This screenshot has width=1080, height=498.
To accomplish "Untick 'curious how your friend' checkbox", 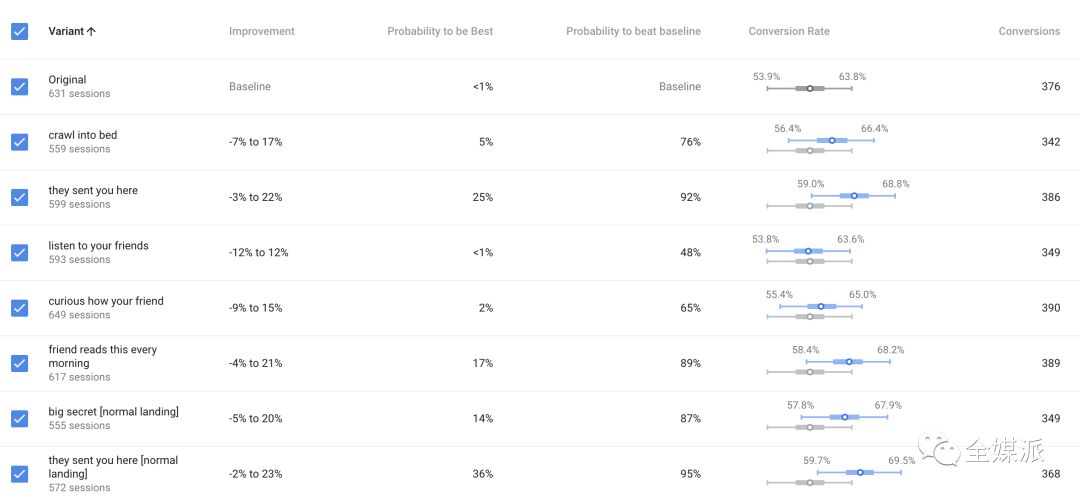I will 19,308.
